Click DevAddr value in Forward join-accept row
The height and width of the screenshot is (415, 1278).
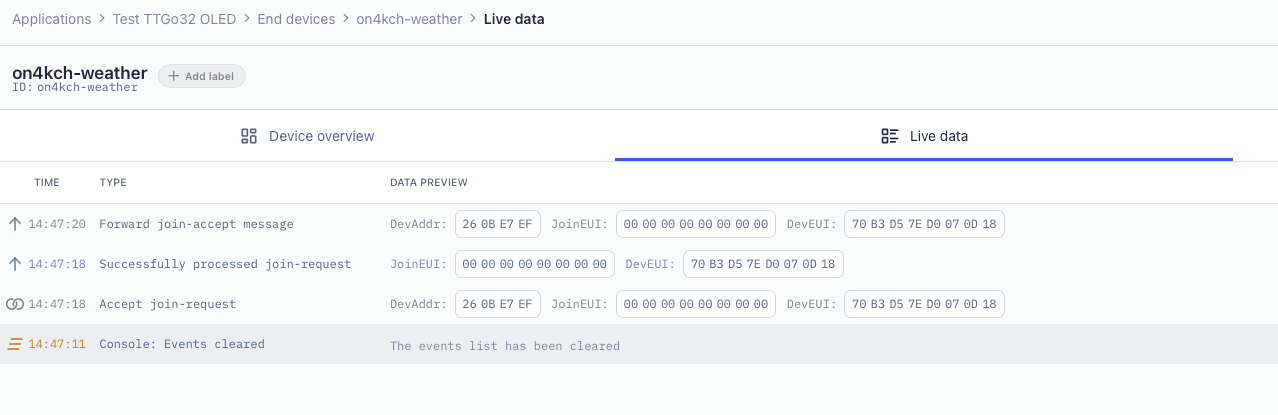click(498, 224)
